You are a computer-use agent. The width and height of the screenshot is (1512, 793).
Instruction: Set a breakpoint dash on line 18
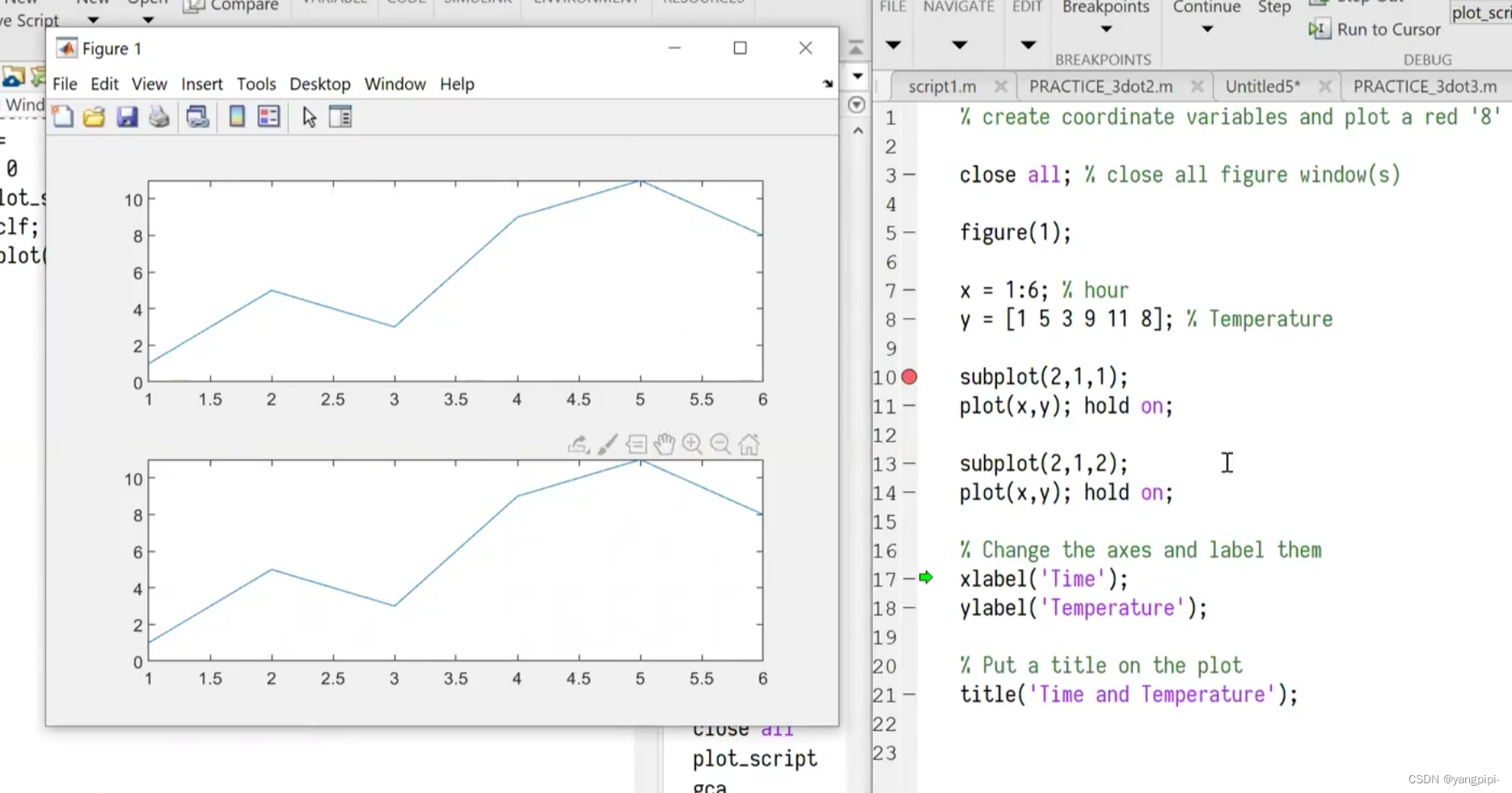click(x=910, y=608)
